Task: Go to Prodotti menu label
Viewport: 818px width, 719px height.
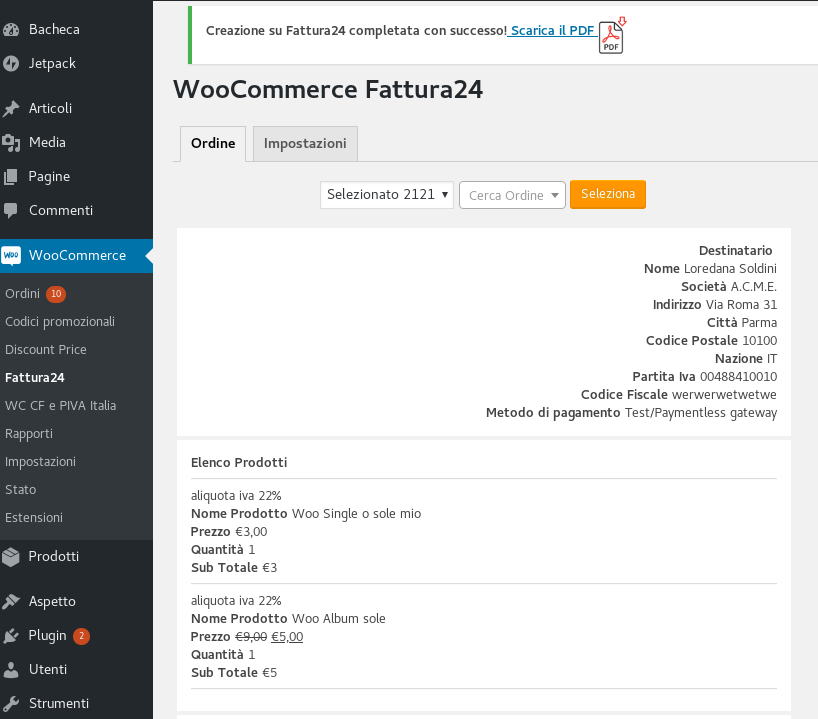Action: pyautogui.click(x=53, y=557)
